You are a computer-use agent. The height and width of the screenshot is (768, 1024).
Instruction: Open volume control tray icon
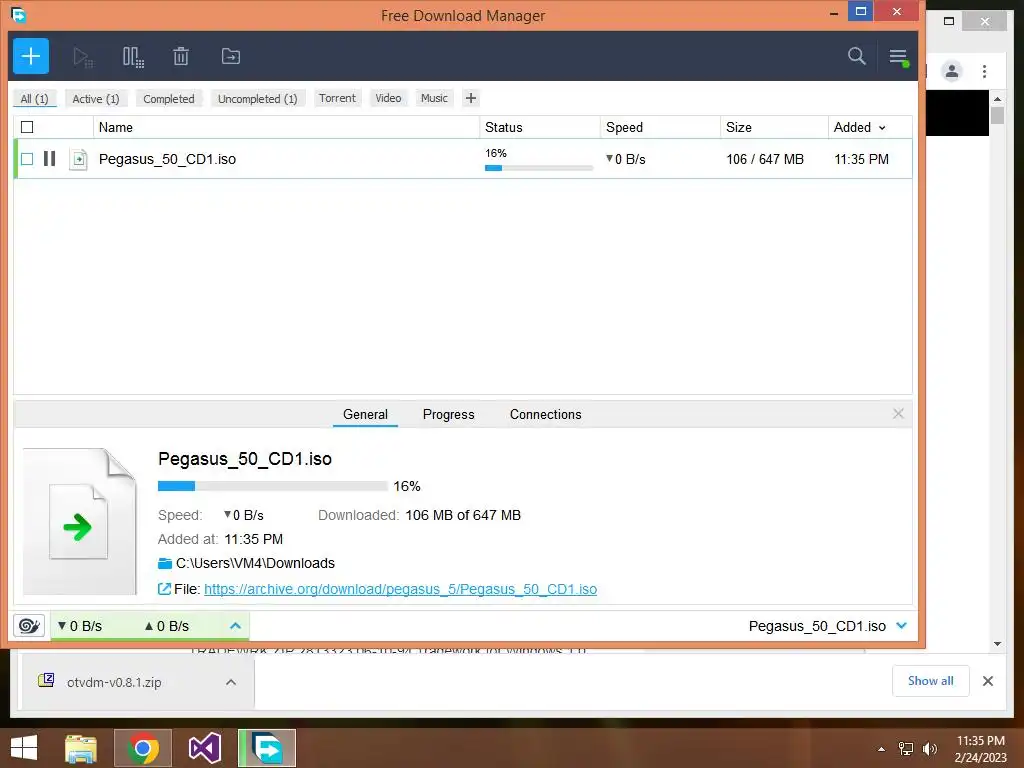(930, 749)
